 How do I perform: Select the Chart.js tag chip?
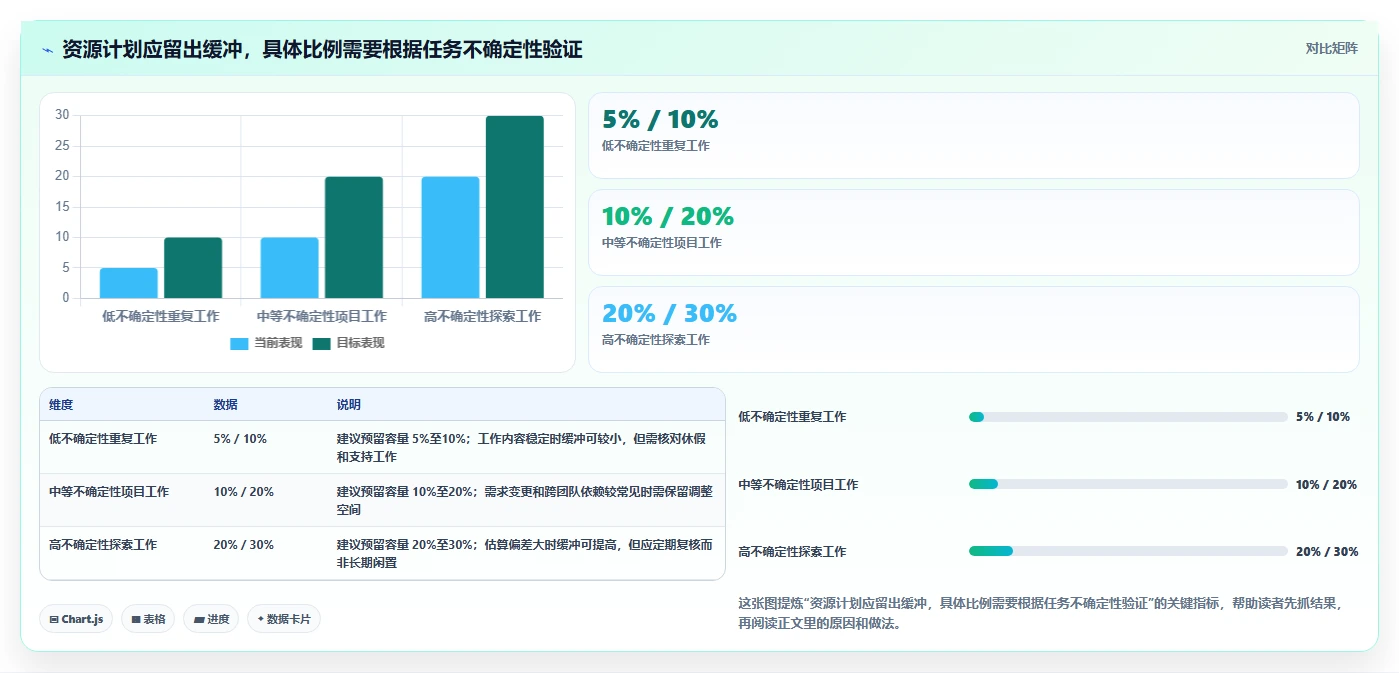coord(77,619)
